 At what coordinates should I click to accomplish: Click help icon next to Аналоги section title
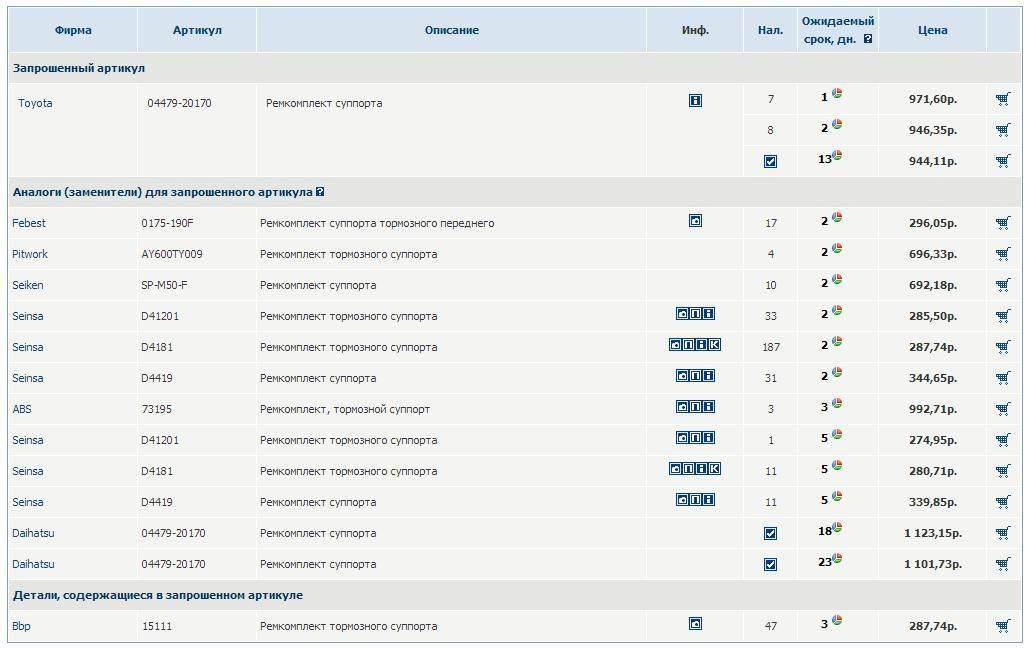point(319,192)
